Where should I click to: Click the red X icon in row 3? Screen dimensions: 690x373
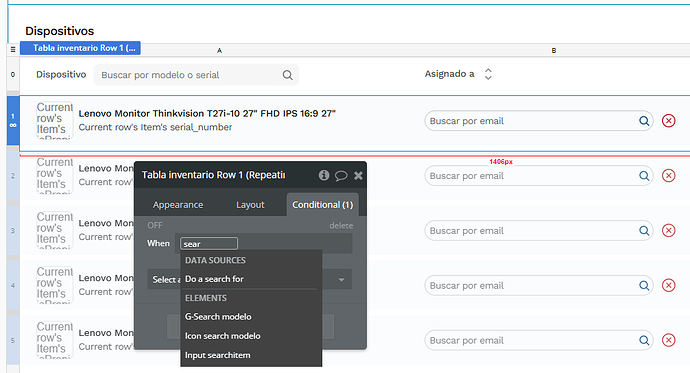pos(668,230)
